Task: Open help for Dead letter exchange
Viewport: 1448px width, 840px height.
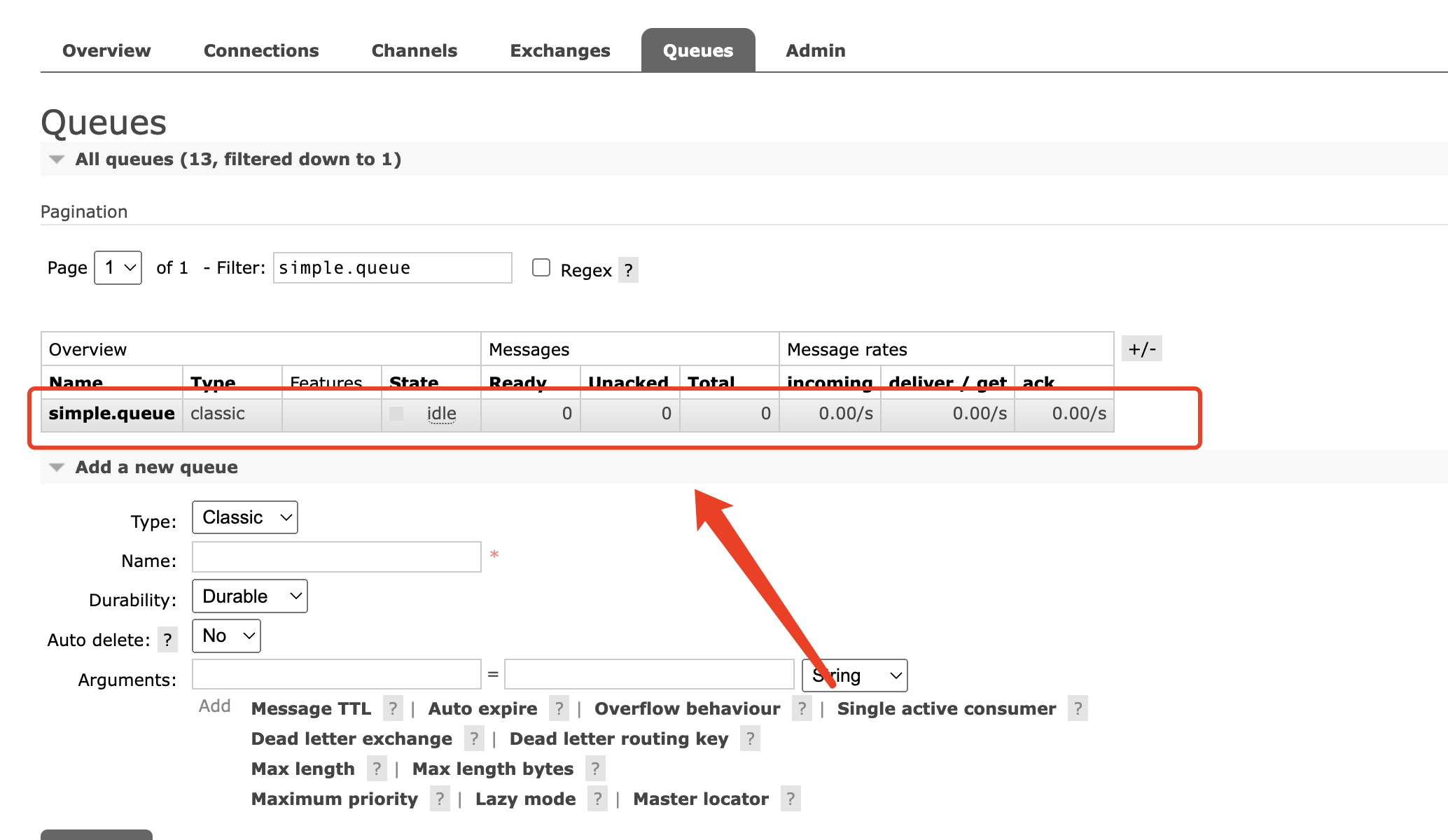Action: (474, 739)
